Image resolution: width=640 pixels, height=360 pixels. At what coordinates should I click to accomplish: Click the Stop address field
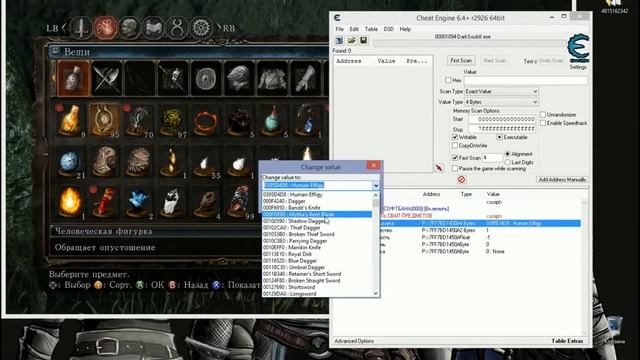pos(502,129)
